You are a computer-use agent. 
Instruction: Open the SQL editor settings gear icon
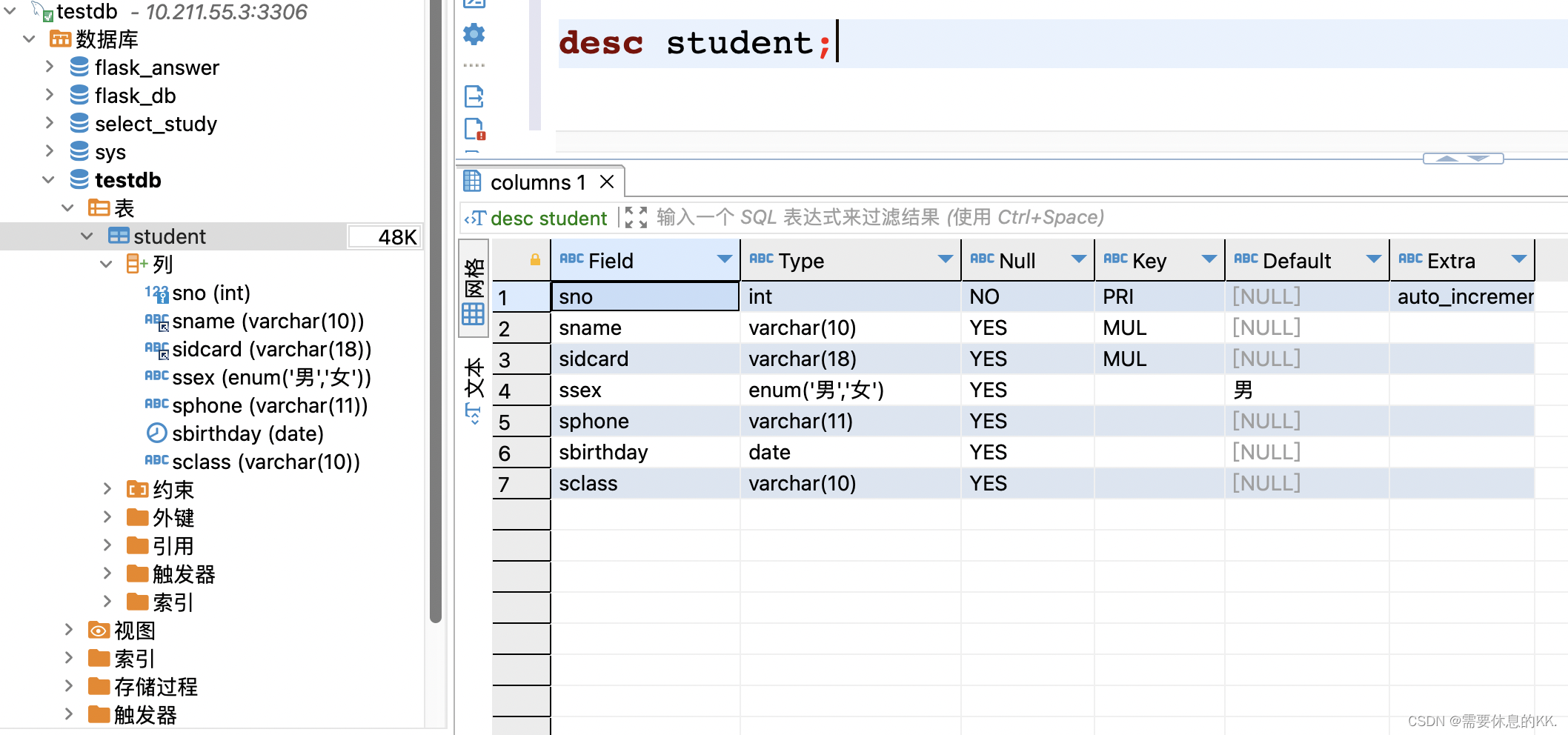tap(474, 33)
